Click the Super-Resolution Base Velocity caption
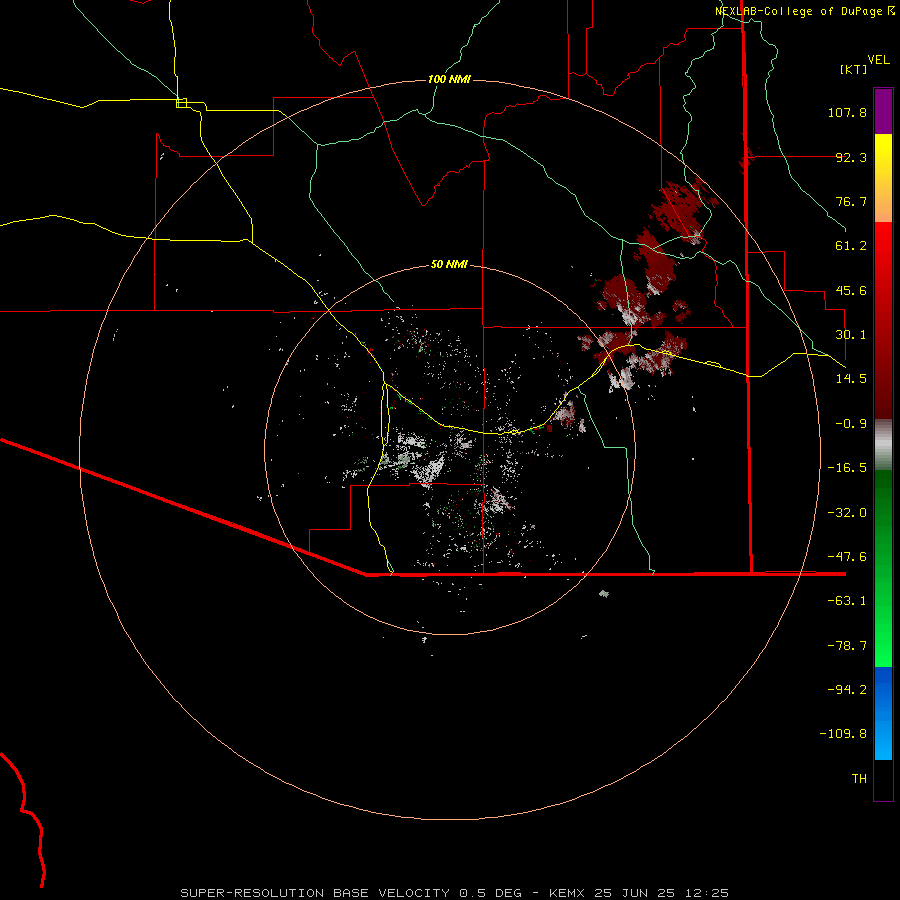The width and height of the screenshot is (900, 900). [455, 893]
